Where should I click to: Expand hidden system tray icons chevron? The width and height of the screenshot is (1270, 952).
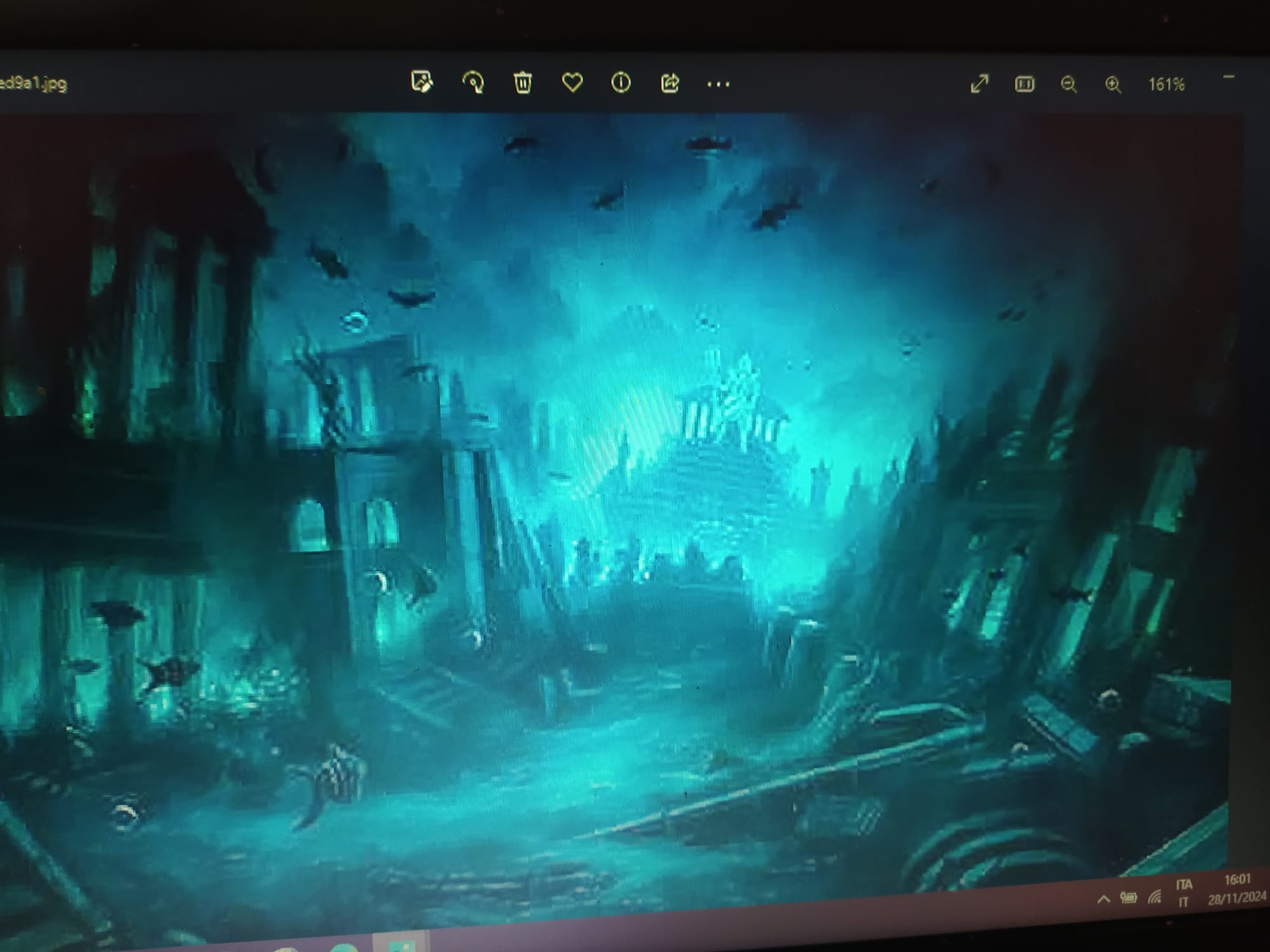1104,899
